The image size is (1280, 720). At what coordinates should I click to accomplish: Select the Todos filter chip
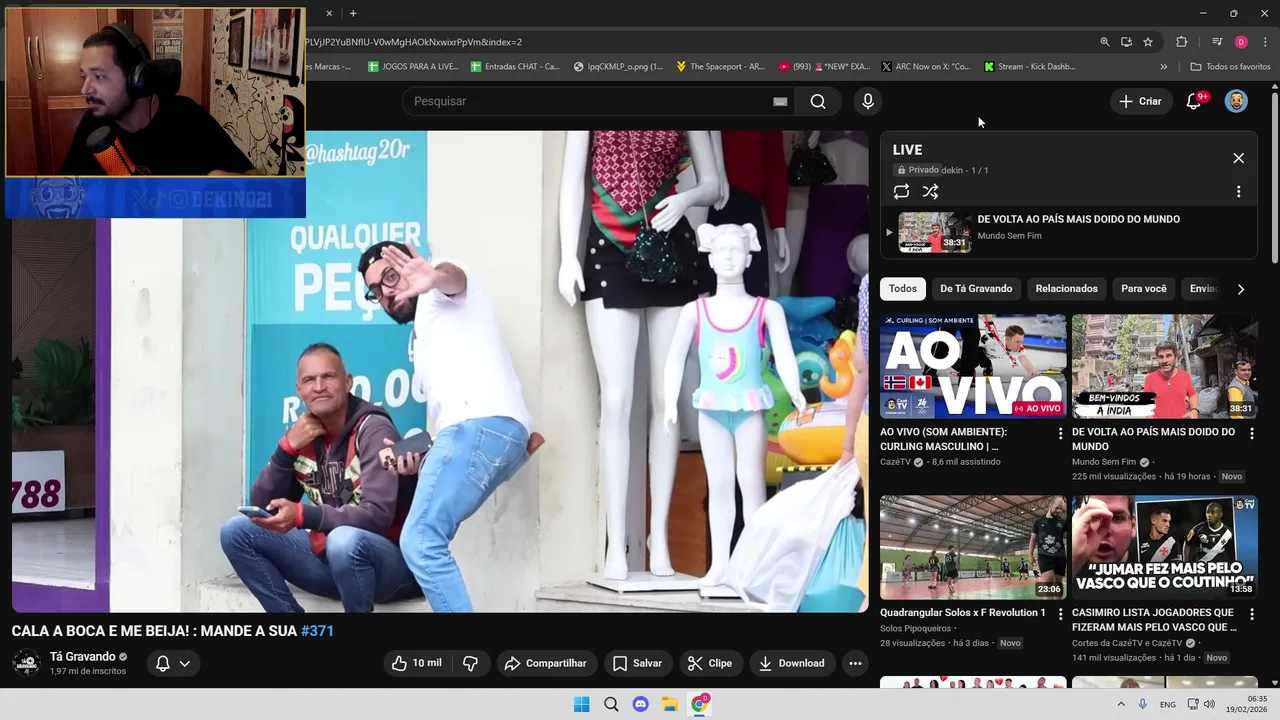pos(903,289)
